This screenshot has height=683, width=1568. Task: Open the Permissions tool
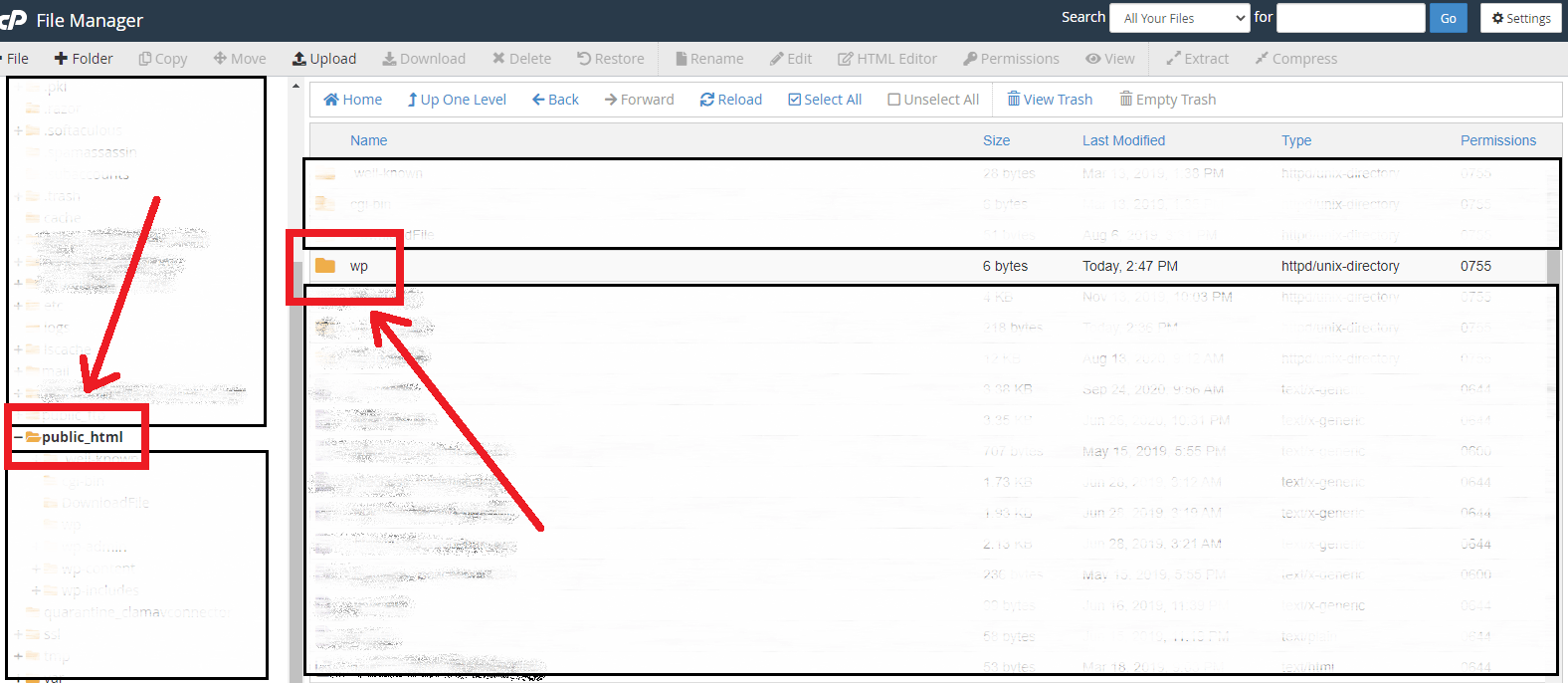(x=1011, y=59)
